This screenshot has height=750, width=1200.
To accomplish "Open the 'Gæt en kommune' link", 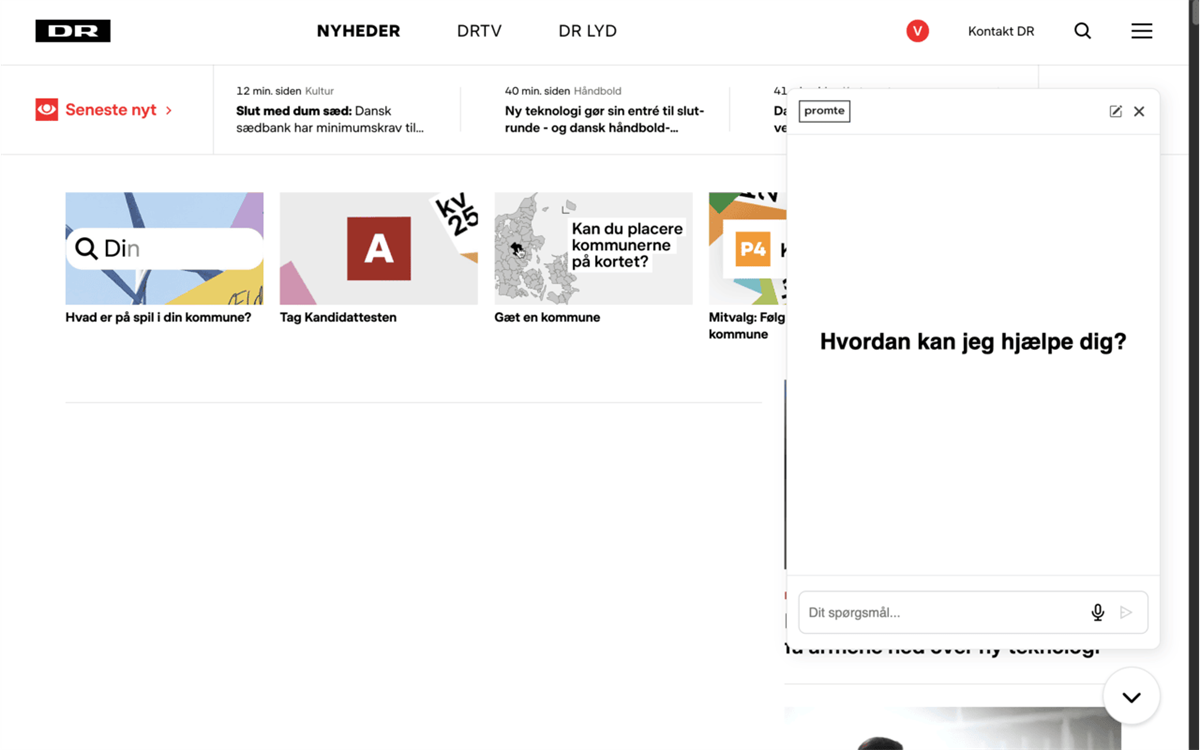I will pyautogui.click(x=547, y=317).
